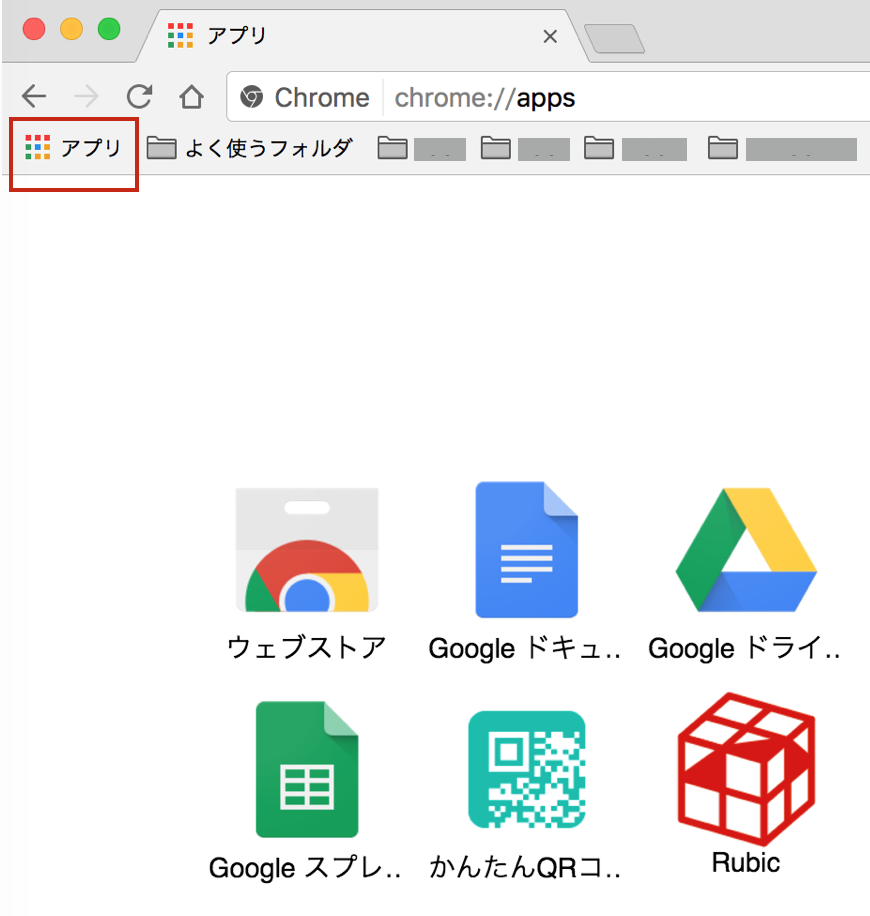This screenshot has width=870, height=916.
Task: Click the ウェブストア text label
Action: (306, 648)
